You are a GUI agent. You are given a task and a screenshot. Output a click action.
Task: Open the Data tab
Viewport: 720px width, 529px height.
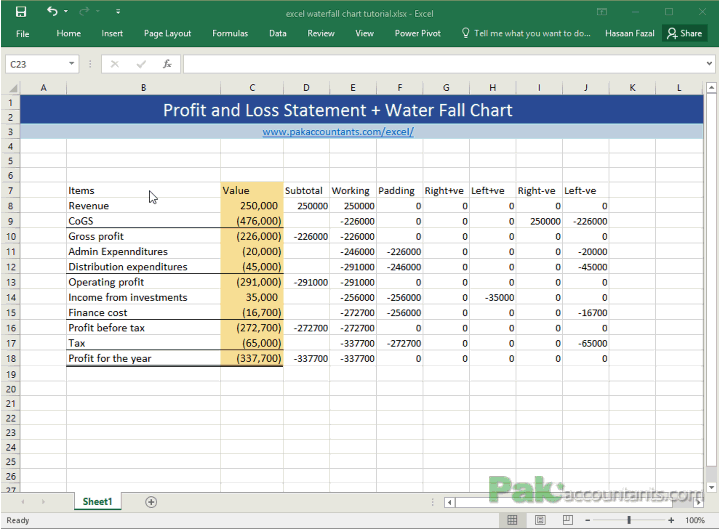click(277, 34)
